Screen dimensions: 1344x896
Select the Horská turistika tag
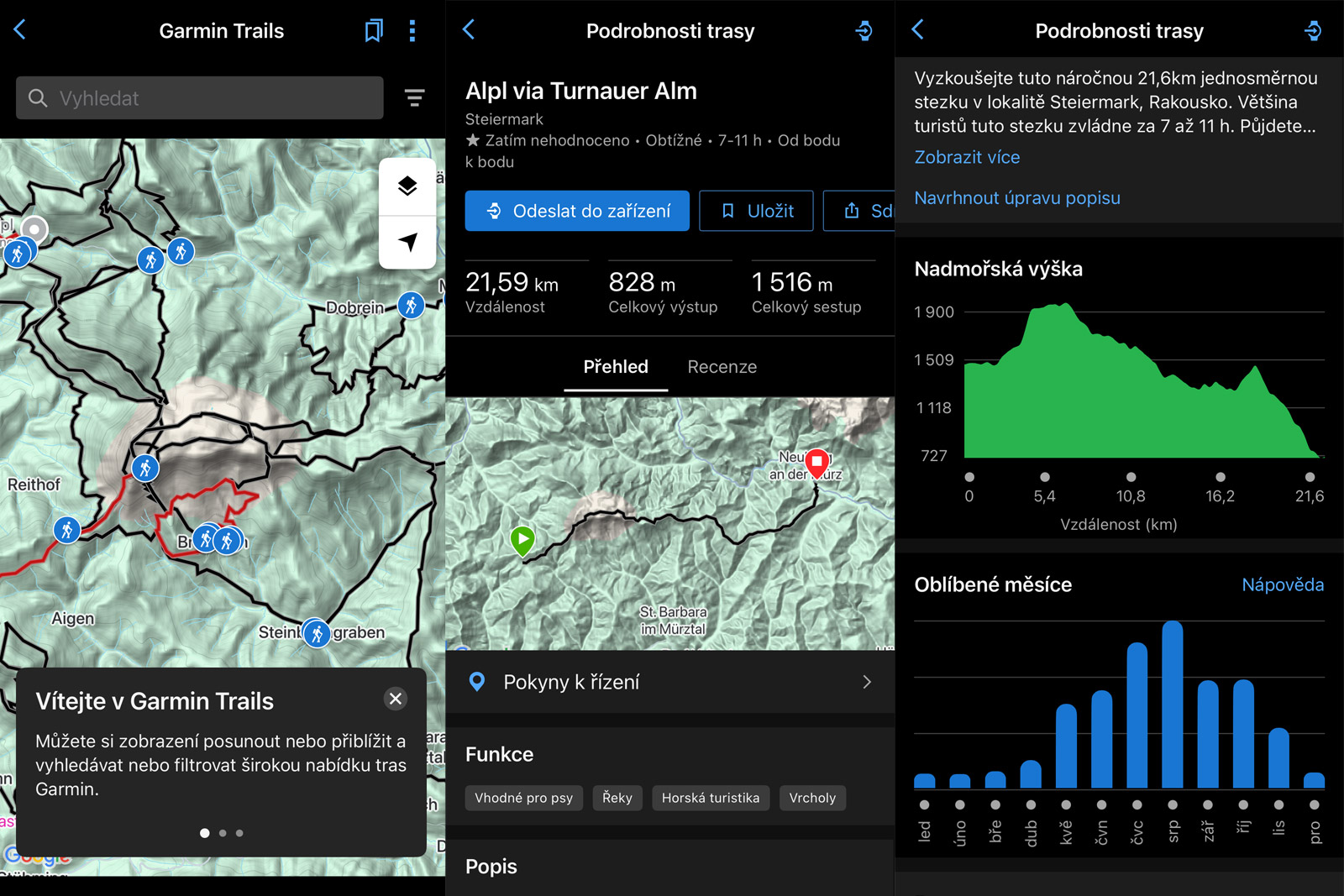coord(711,798)
